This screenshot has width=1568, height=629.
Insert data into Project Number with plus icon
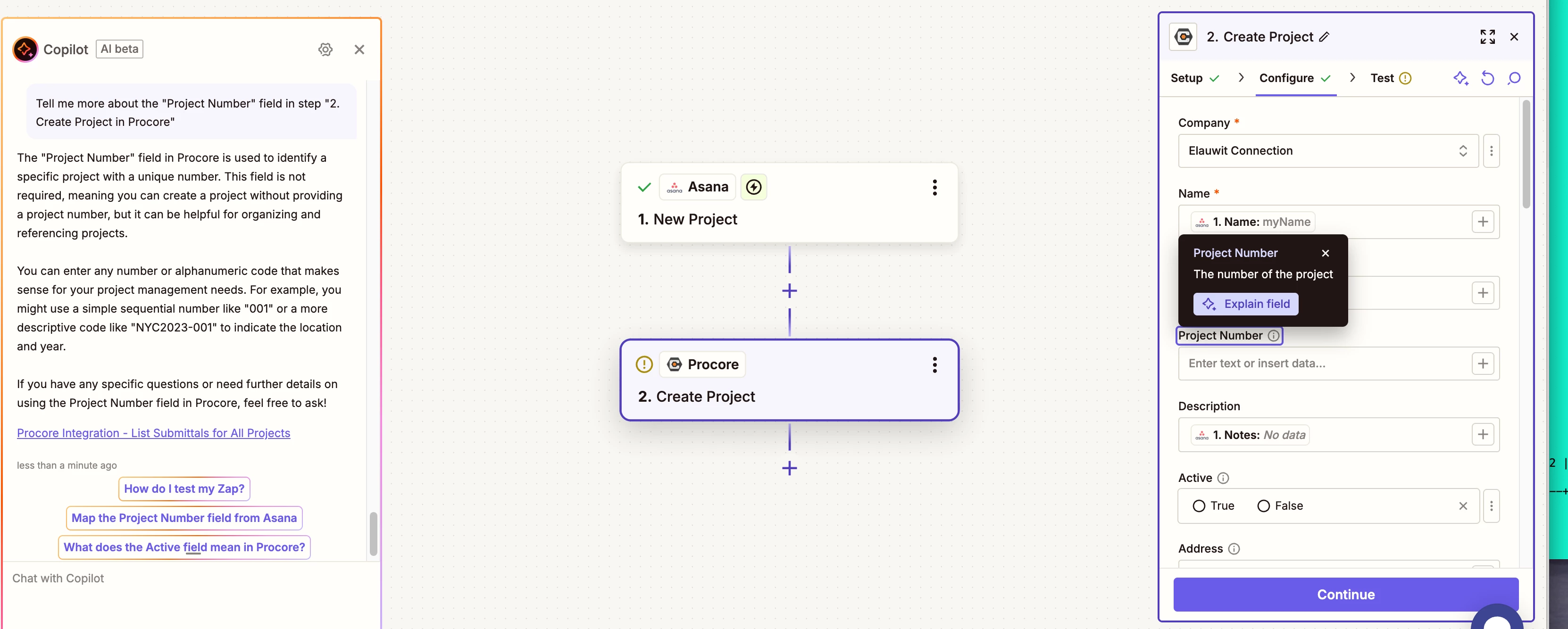click(x=1482, y=363)
